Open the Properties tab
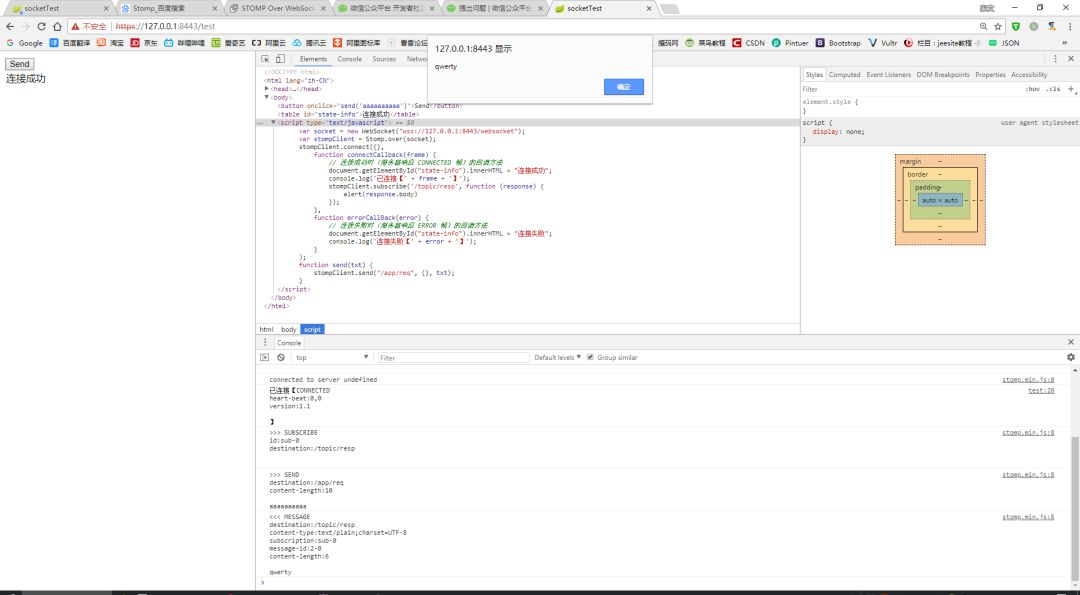Viewport: 1080px width, 595px height. 990,74
